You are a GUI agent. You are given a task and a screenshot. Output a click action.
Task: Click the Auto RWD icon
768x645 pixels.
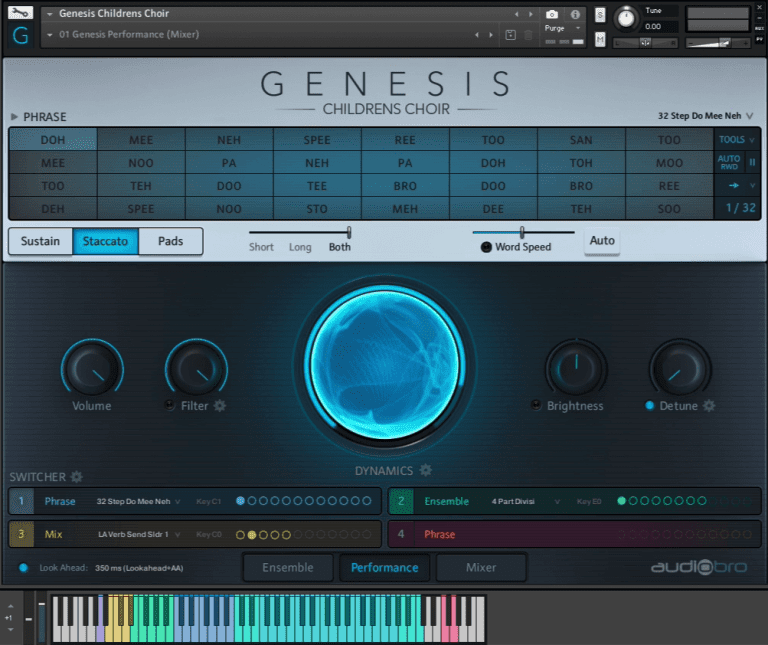coord(729,162)
